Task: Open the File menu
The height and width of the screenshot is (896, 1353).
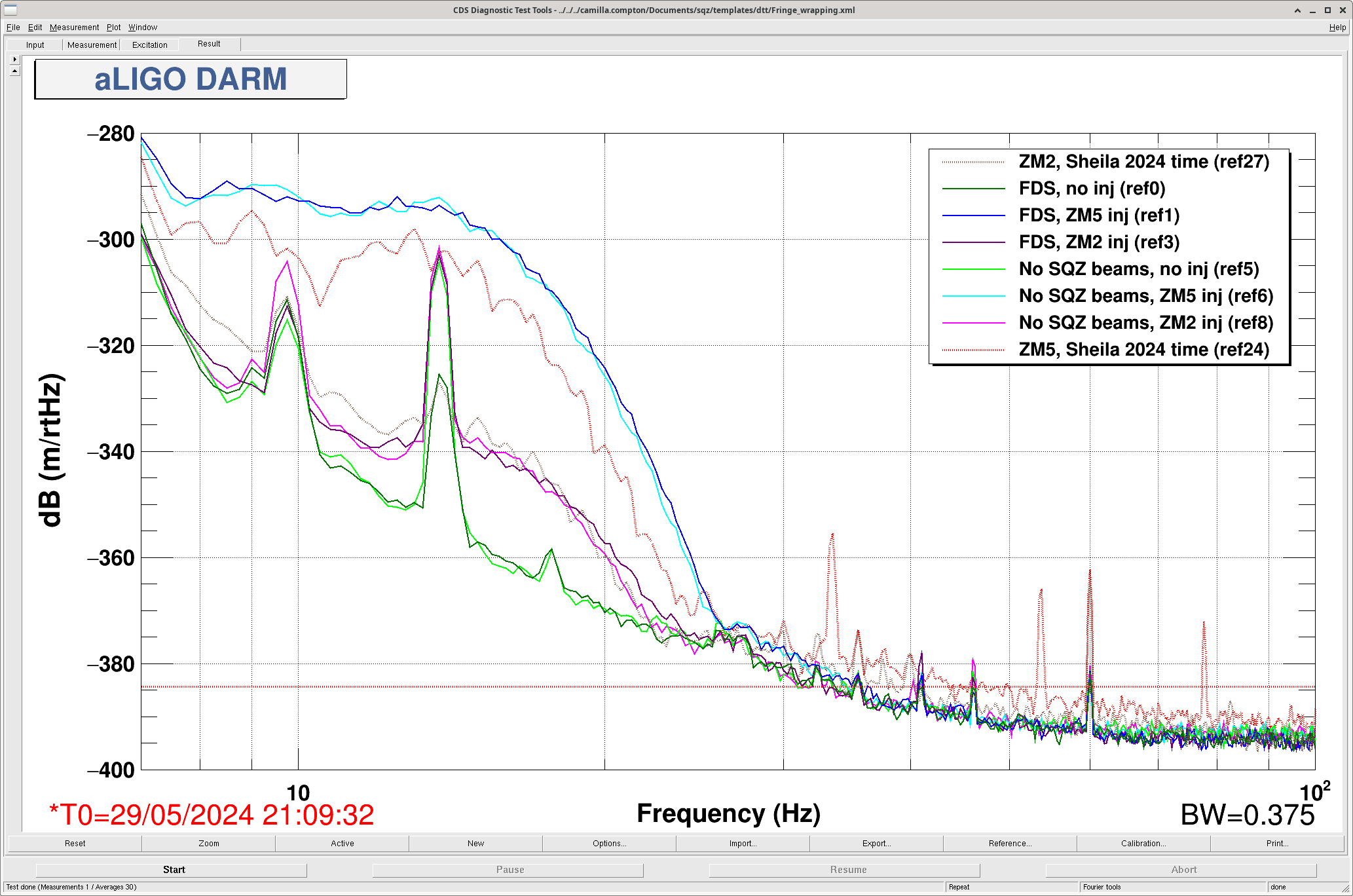Action: tap(13, 28)
